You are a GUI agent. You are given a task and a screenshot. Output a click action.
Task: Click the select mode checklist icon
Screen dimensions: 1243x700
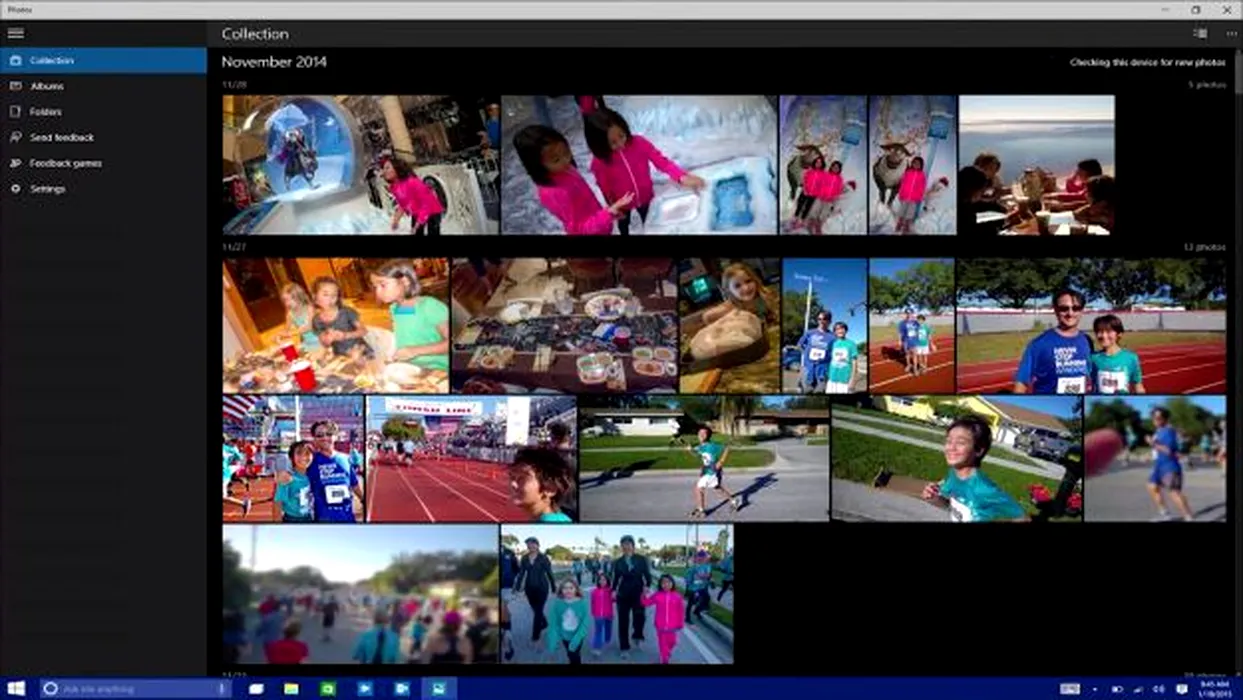[1200, 33]
